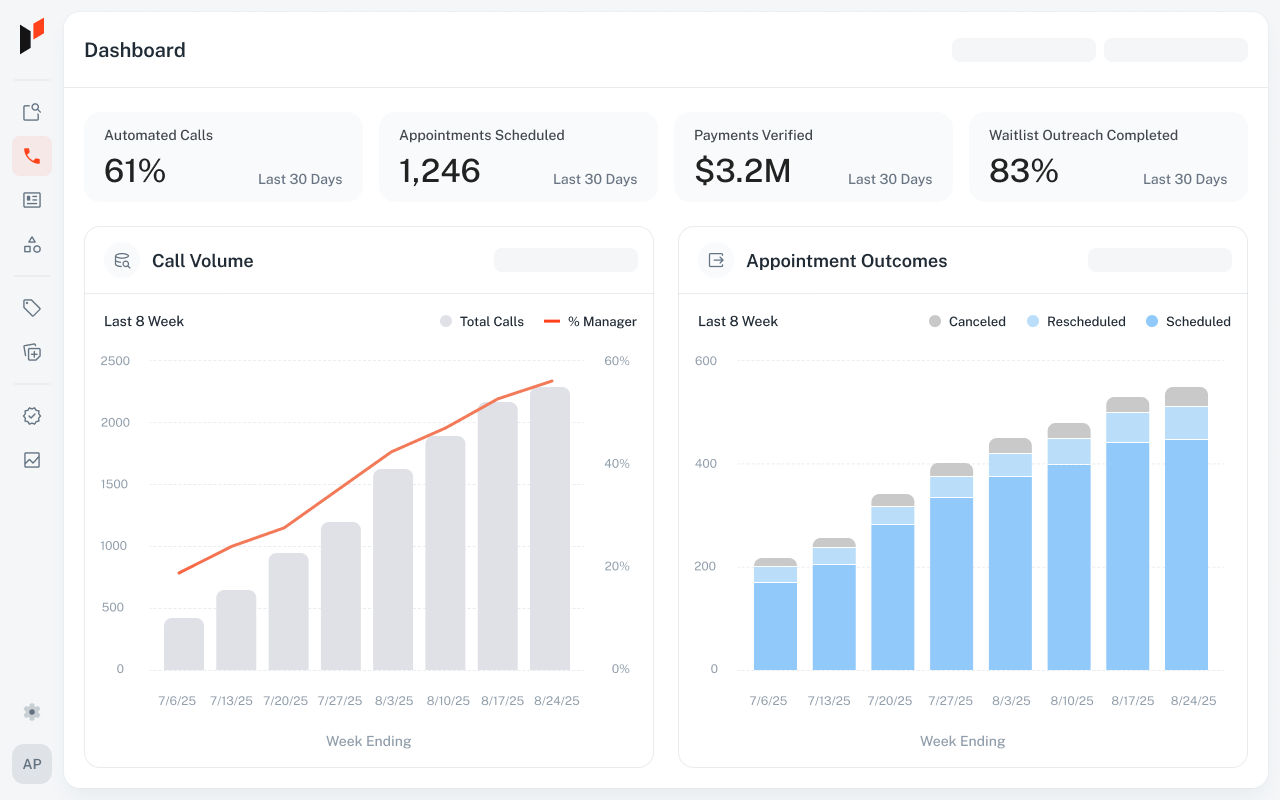This screenshot has width=1280, height=800.
Task: Open the price tag icon in sidebar
Action: coord(32,308)
